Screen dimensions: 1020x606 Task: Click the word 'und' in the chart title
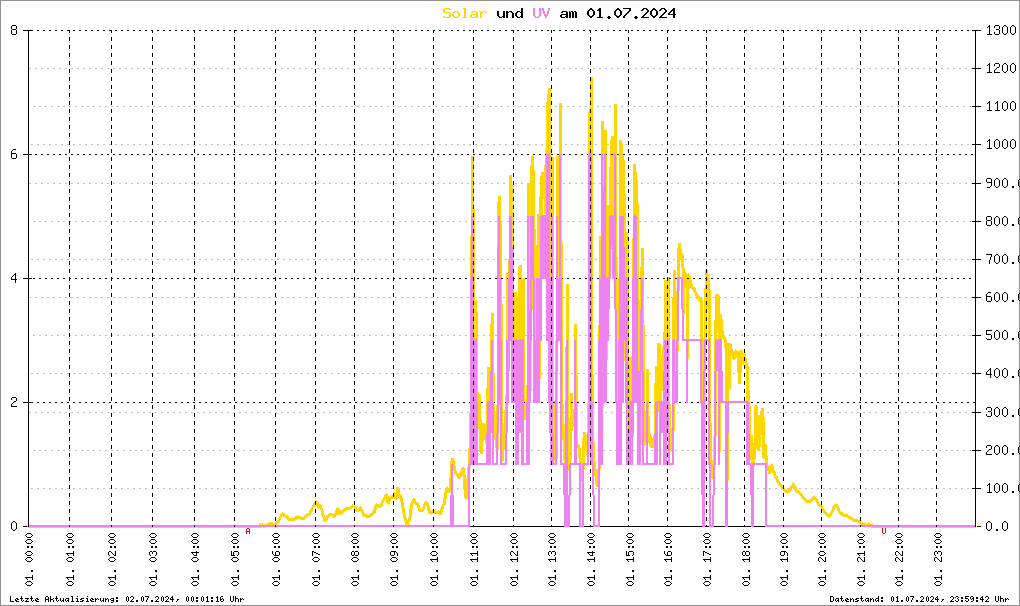(x=509, y=13)
